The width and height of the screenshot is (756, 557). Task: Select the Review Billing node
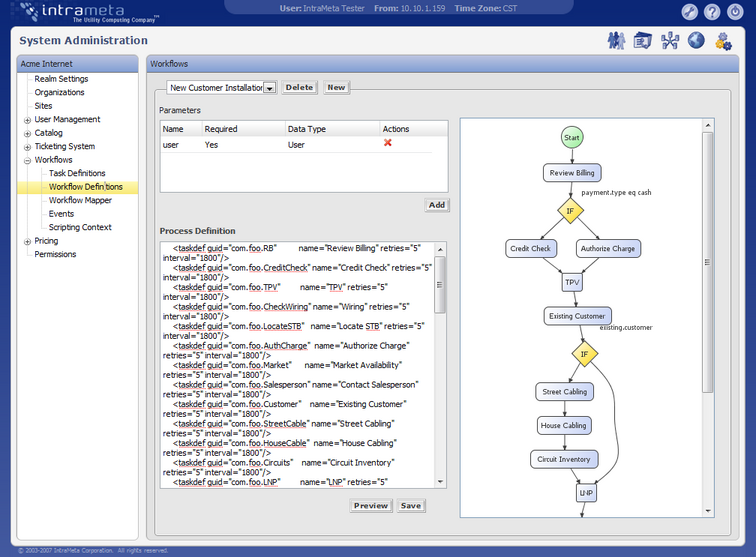572,173
